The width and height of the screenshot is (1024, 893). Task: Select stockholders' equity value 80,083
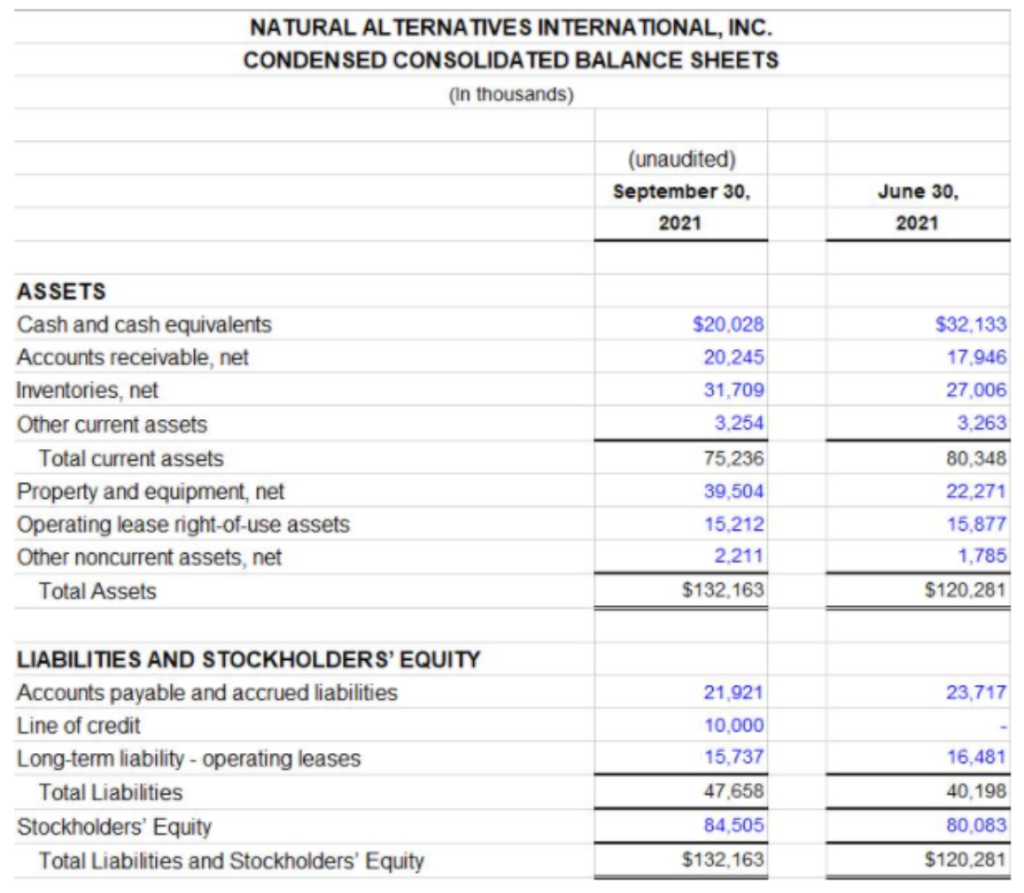(976, 825)
